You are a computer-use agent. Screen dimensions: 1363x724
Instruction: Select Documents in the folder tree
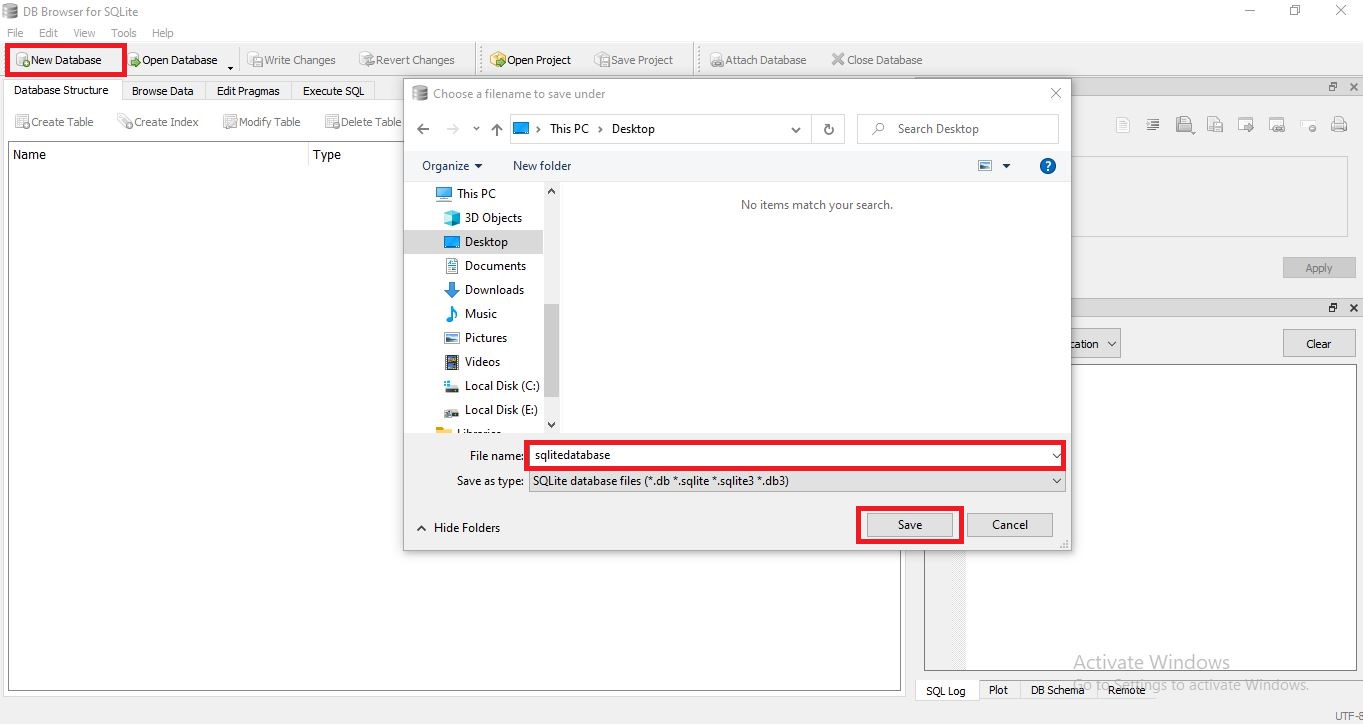pyautogui.click(x=495, y=266)
